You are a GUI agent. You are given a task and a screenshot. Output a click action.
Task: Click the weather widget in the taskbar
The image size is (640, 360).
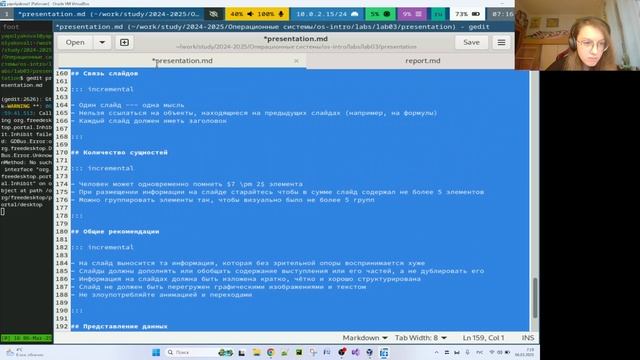coord(24,352)
